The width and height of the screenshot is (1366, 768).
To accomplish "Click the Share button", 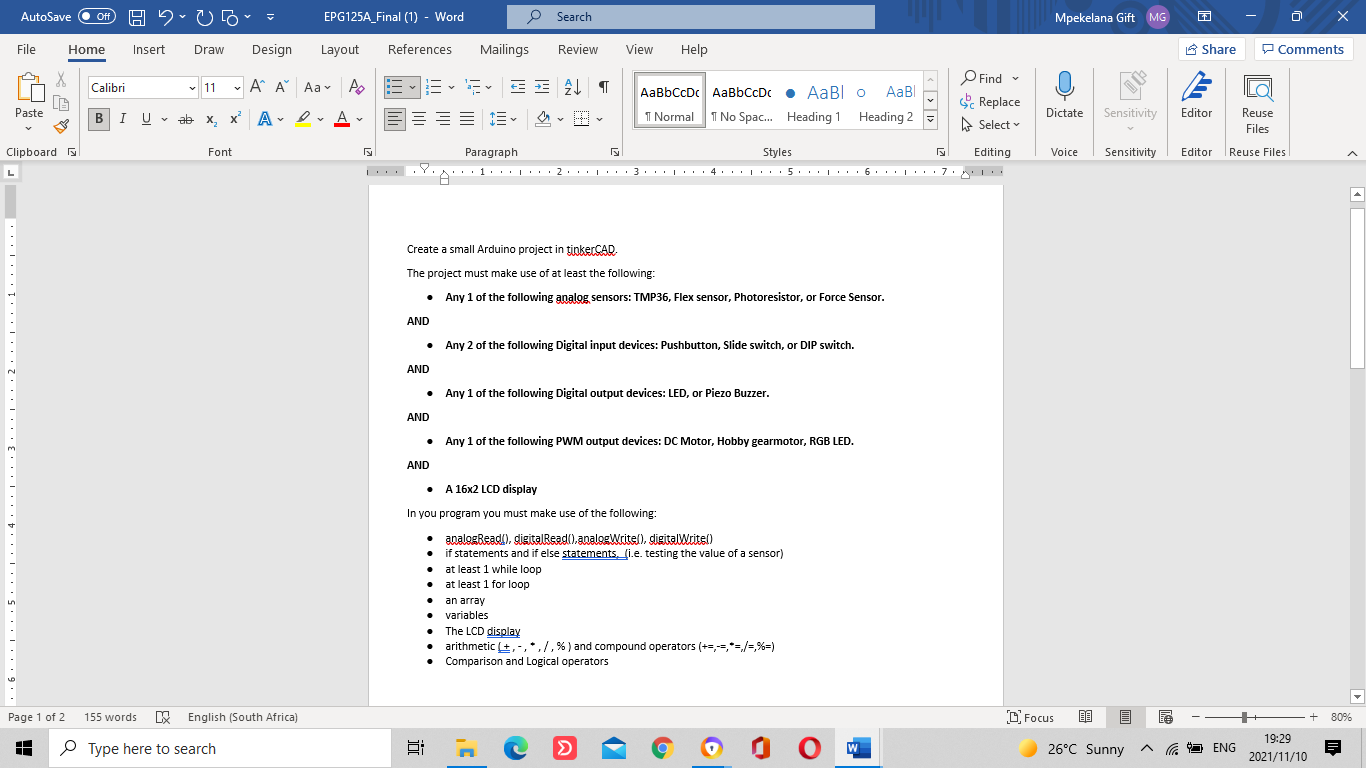I will point(1209,48).
